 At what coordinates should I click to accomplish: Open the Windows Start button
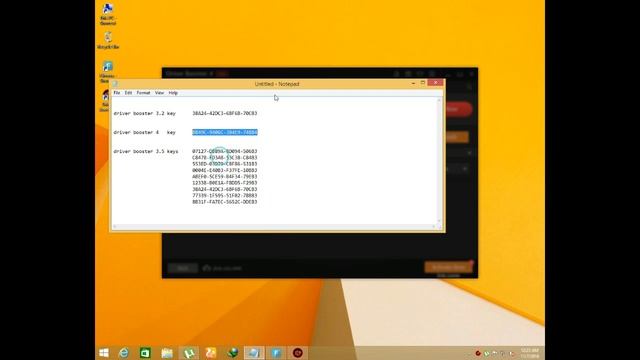pyautogui.click(x=104, y=353)
